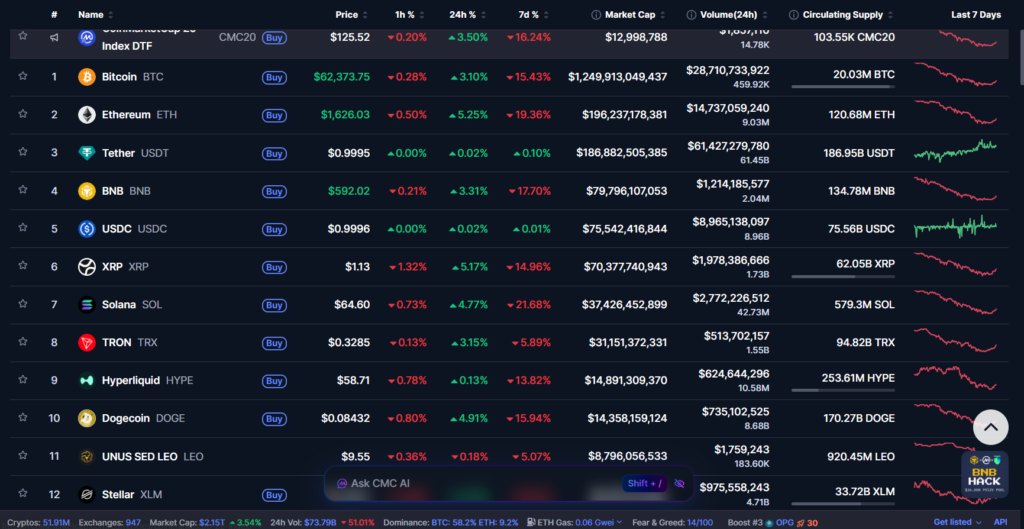The width and height of the screenshot is (1024, 529).
Task: Star Bitcoin to add to watchlist
Action: [x=23, y=76]
